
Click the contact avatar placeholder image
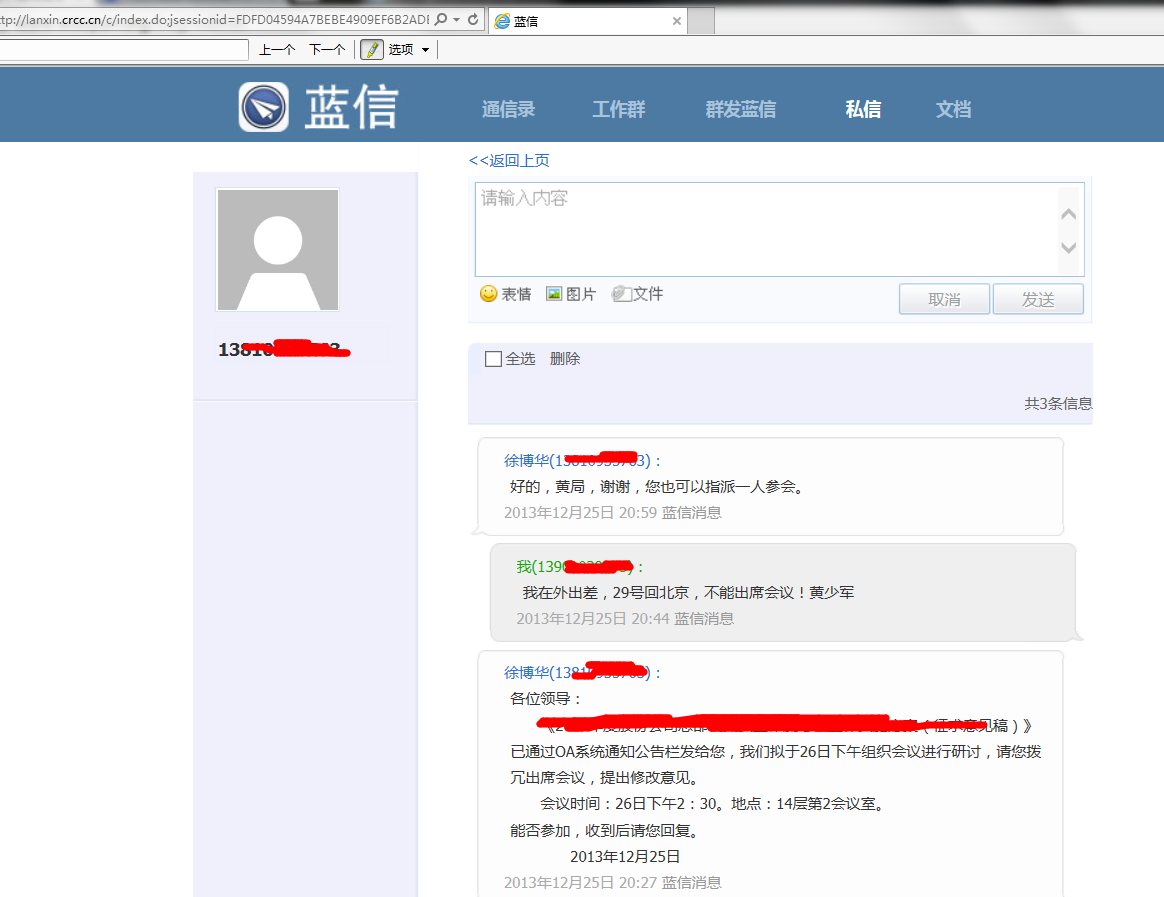(278, 249)
